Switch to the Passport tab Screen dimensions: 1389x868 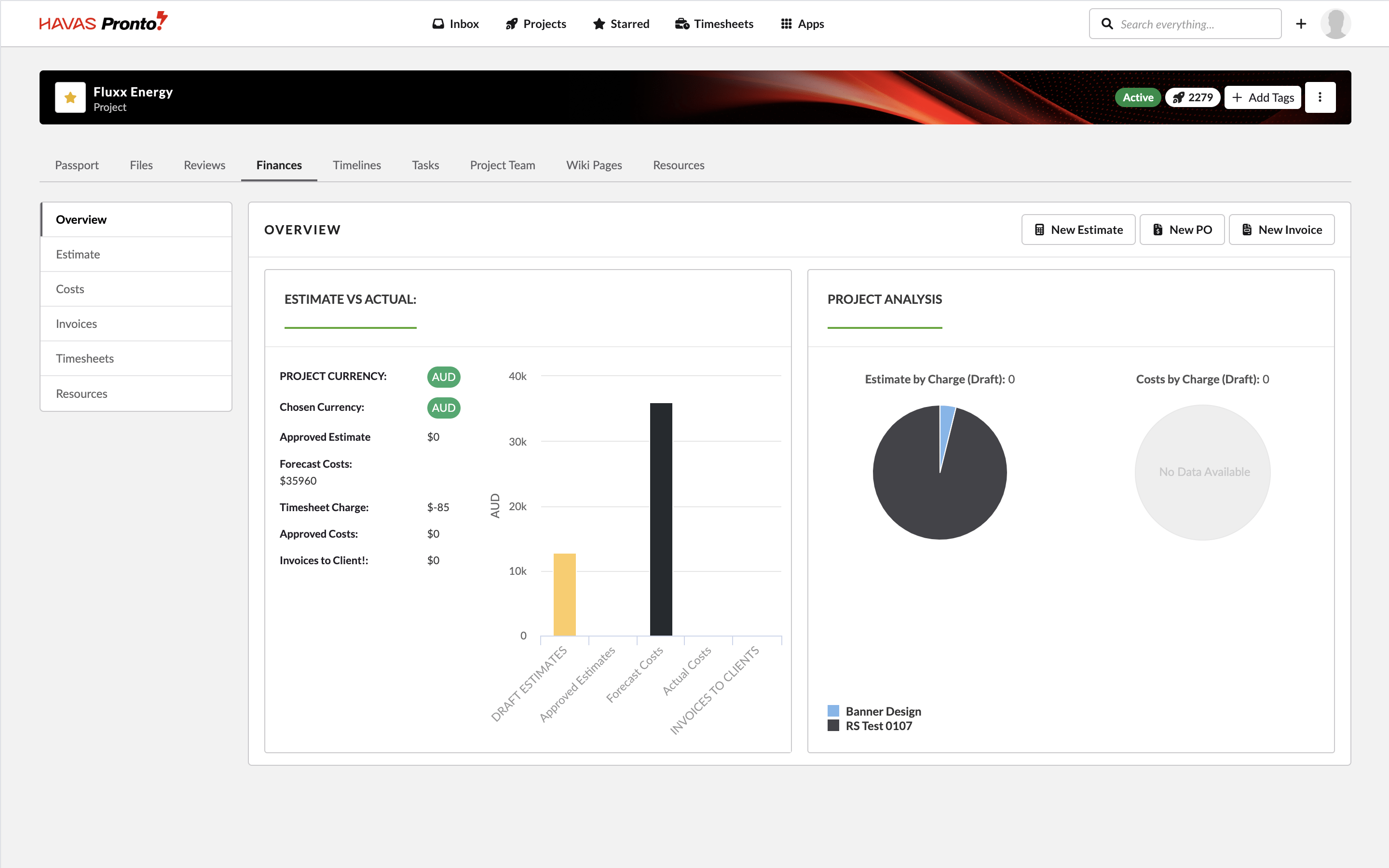pos(77,165)
